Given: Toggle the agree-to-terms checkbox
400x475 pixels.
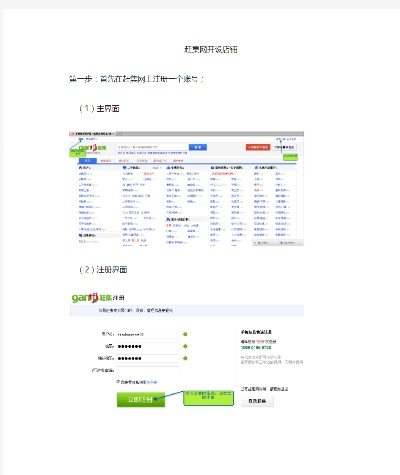Looking at the screenshot, I should [x=118, y=382].
